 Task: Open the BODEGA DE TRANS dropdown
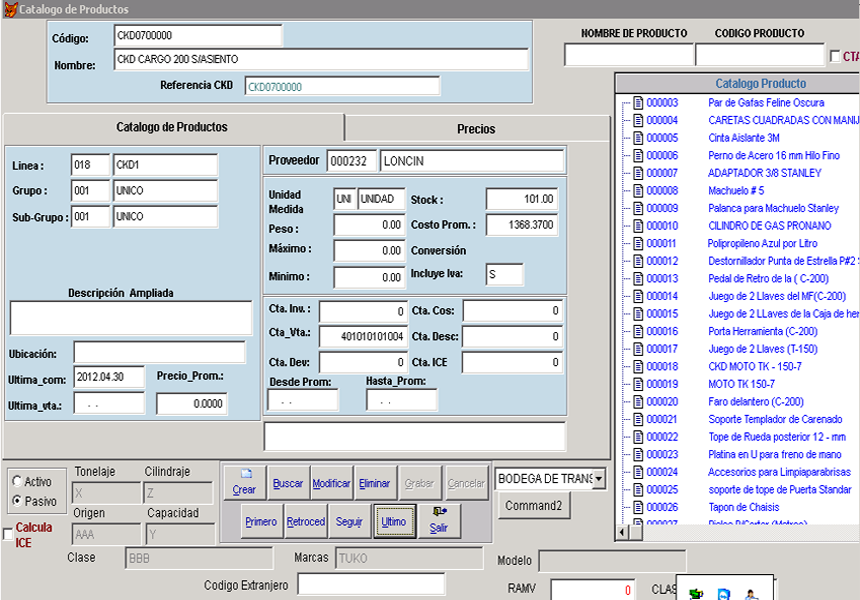(599, 479)
